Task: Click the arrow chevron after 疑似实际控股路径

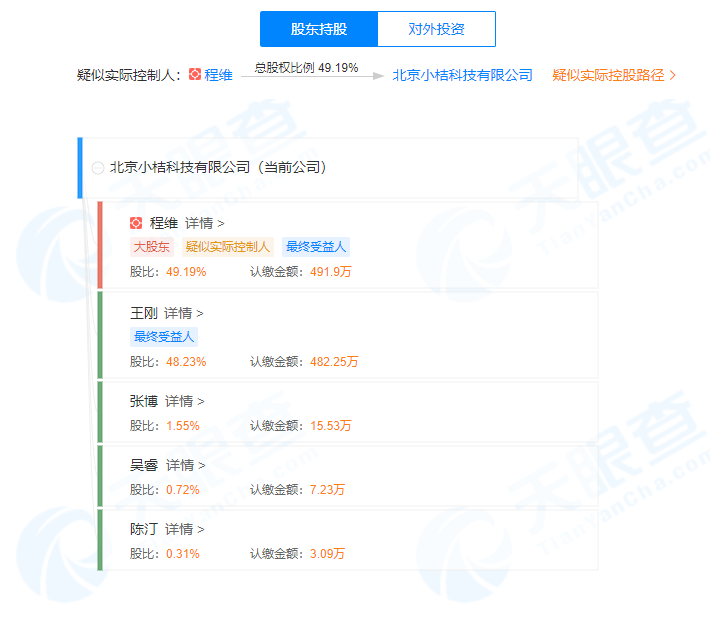Action: coord(672,75)
